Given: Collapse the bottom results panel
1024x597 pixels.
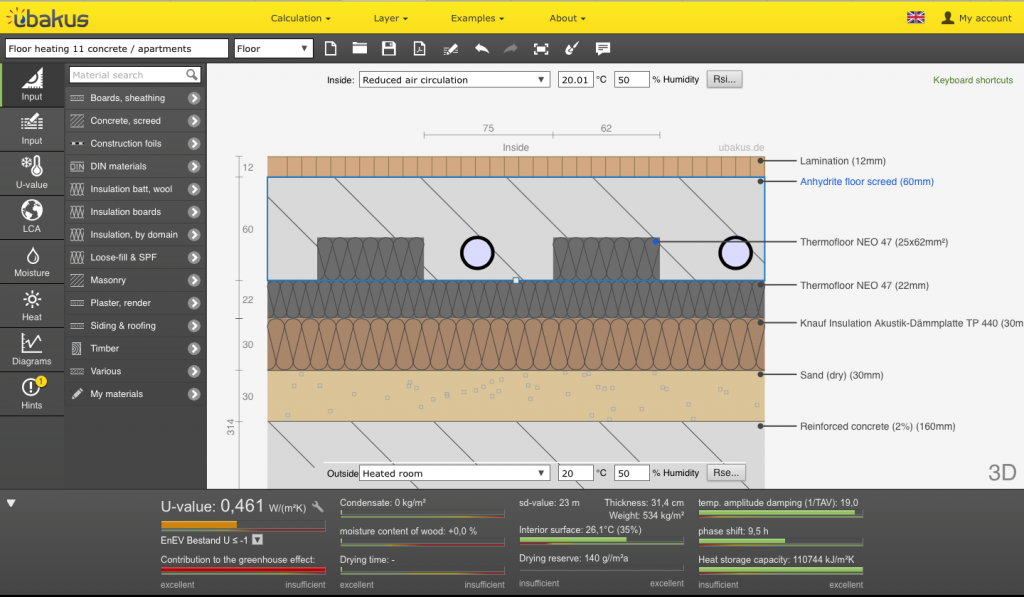Looking at the screenshot, I should point(11,503).
